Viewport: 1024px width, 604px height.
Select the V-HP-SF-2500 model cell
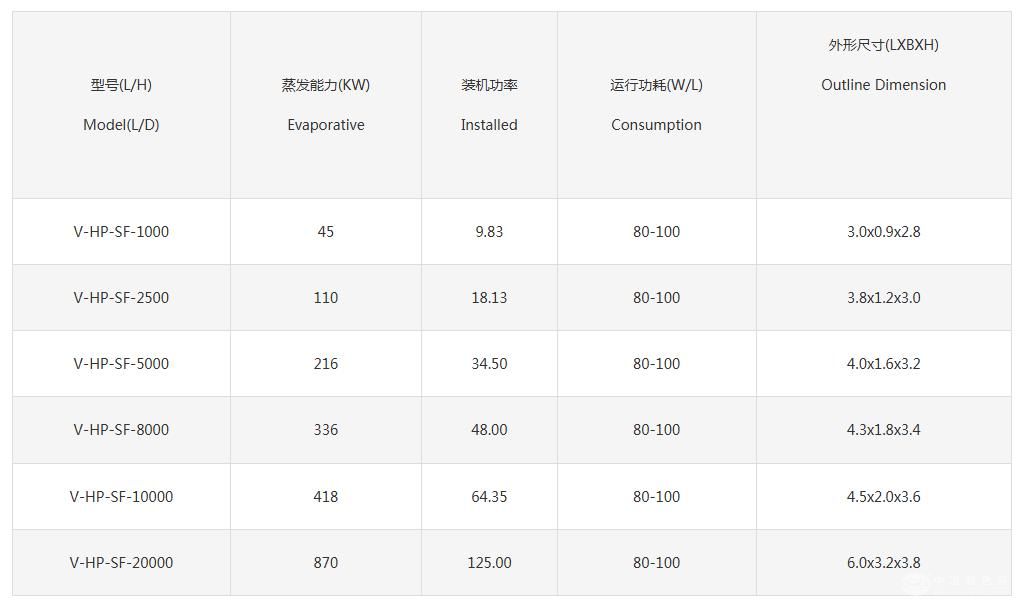pos(121,298)
